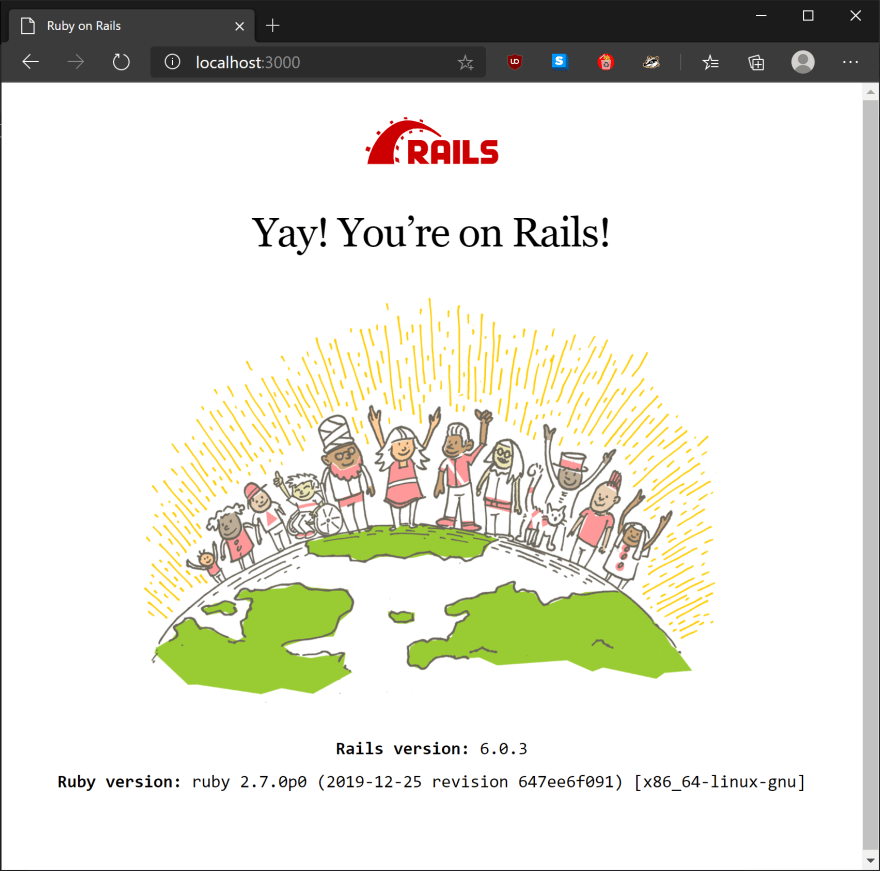
Task: Minimize the browser window
Action: pos(761,16)
